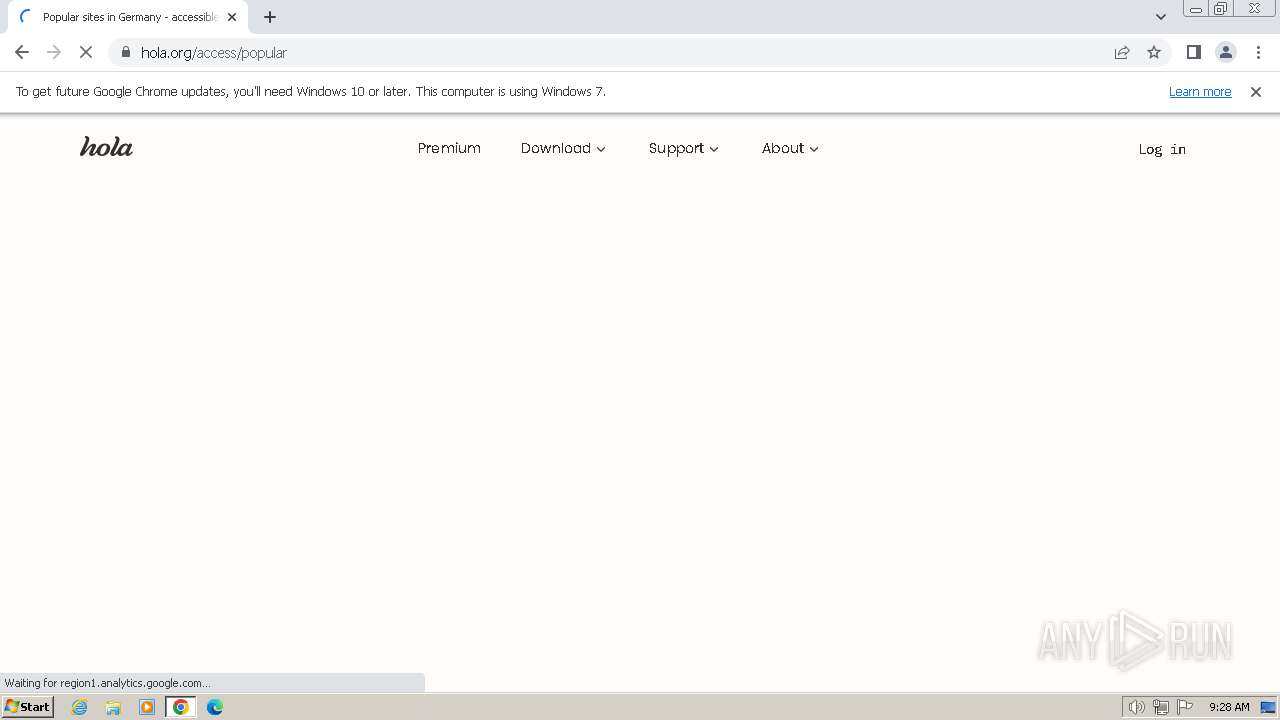
Task: Click the address bar URL
Action: 214,52
